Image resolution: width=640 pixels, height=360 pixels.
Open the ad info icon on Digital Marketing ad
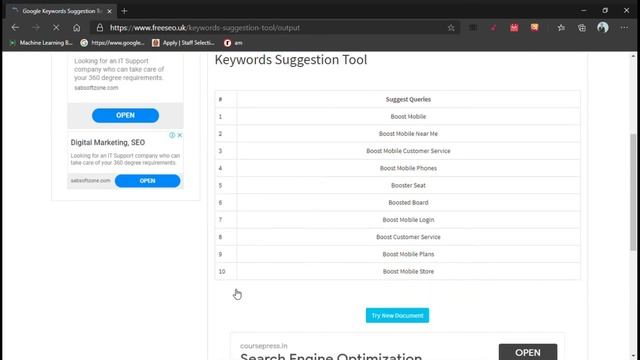172,135
